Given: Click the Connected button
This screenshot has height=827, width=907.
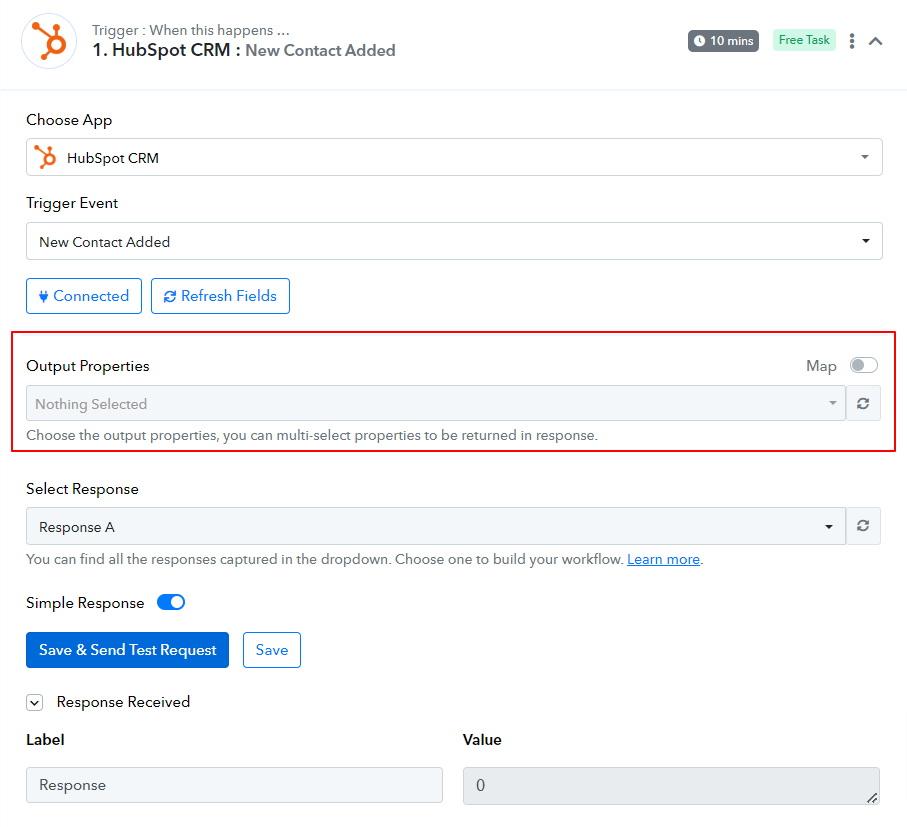Looking at the screenshot, I should coord(84,296).
